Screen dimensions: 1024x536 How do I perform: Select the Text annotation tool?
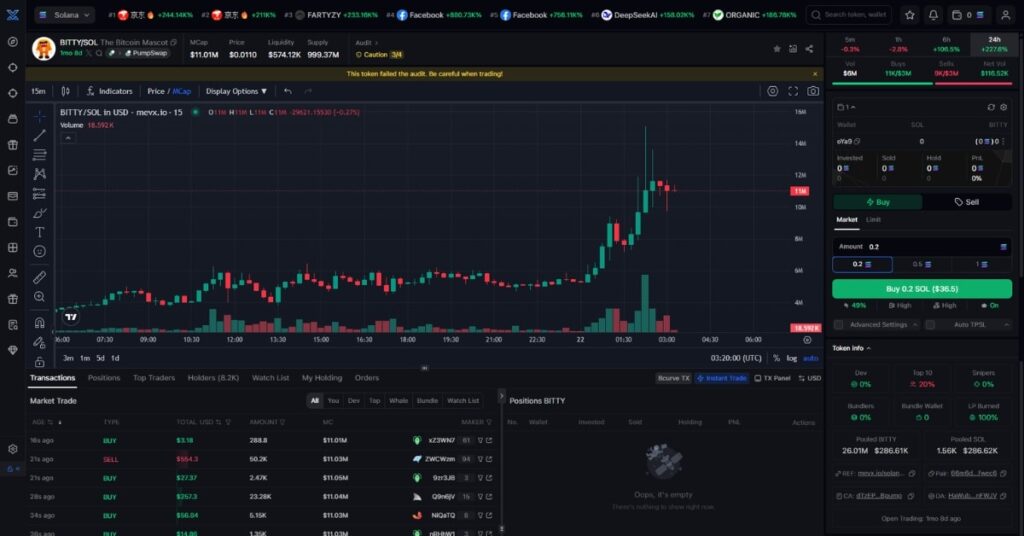40,232
